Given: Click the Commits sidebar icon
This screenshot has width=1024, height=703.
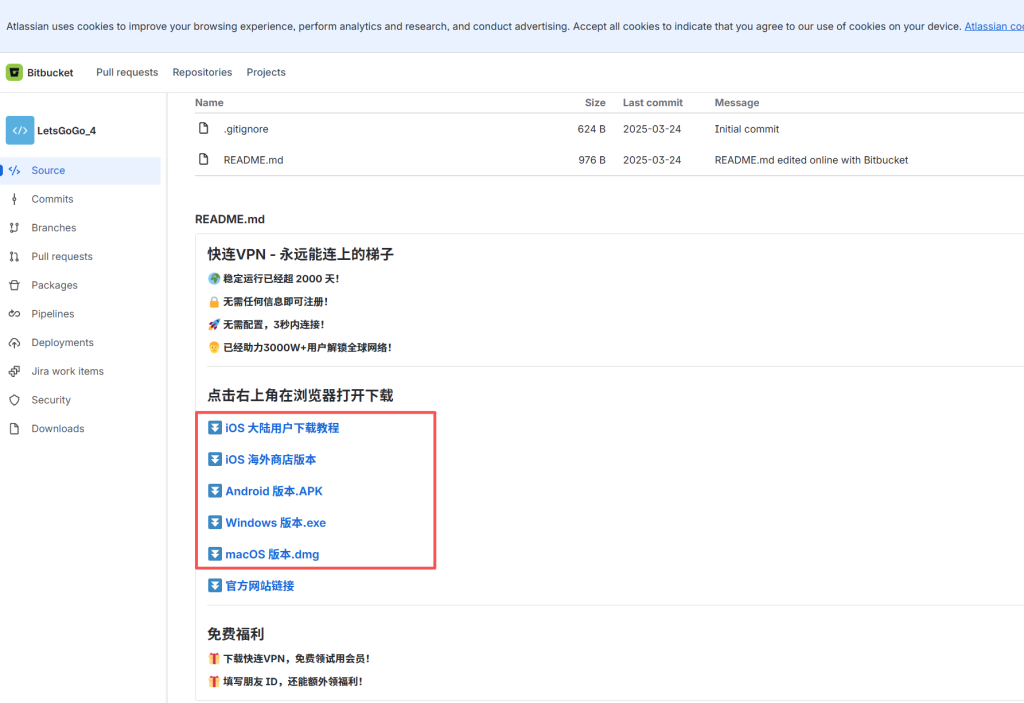Looking at the screenshot, I should tap(14, 199).
